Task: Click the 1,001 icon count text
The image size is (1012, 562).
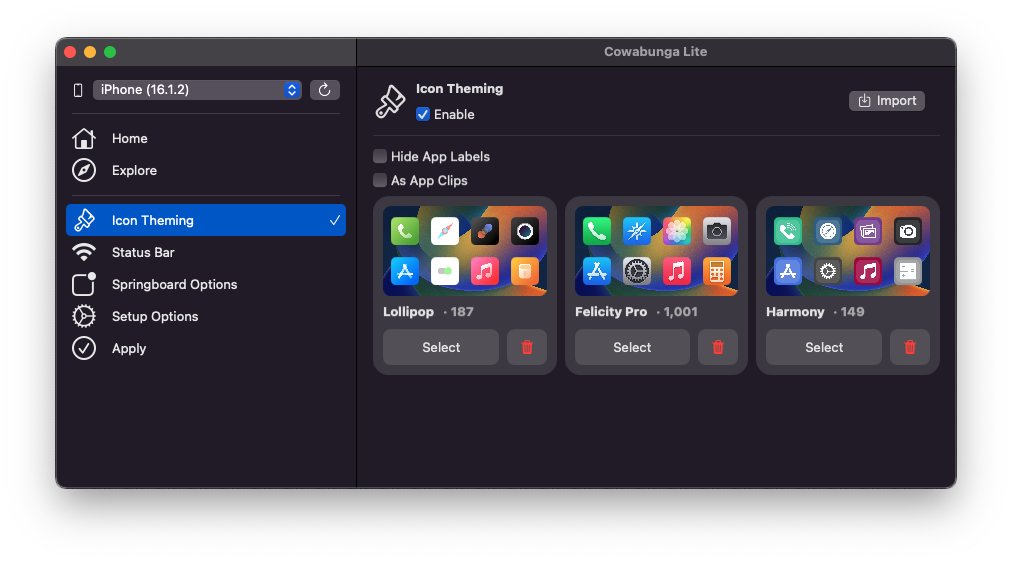Action: [x=680, y=312]
